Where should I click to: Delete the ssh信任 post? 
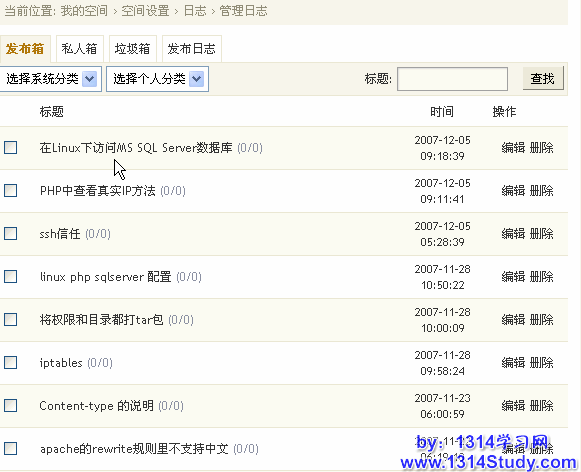tap(541, 234)
